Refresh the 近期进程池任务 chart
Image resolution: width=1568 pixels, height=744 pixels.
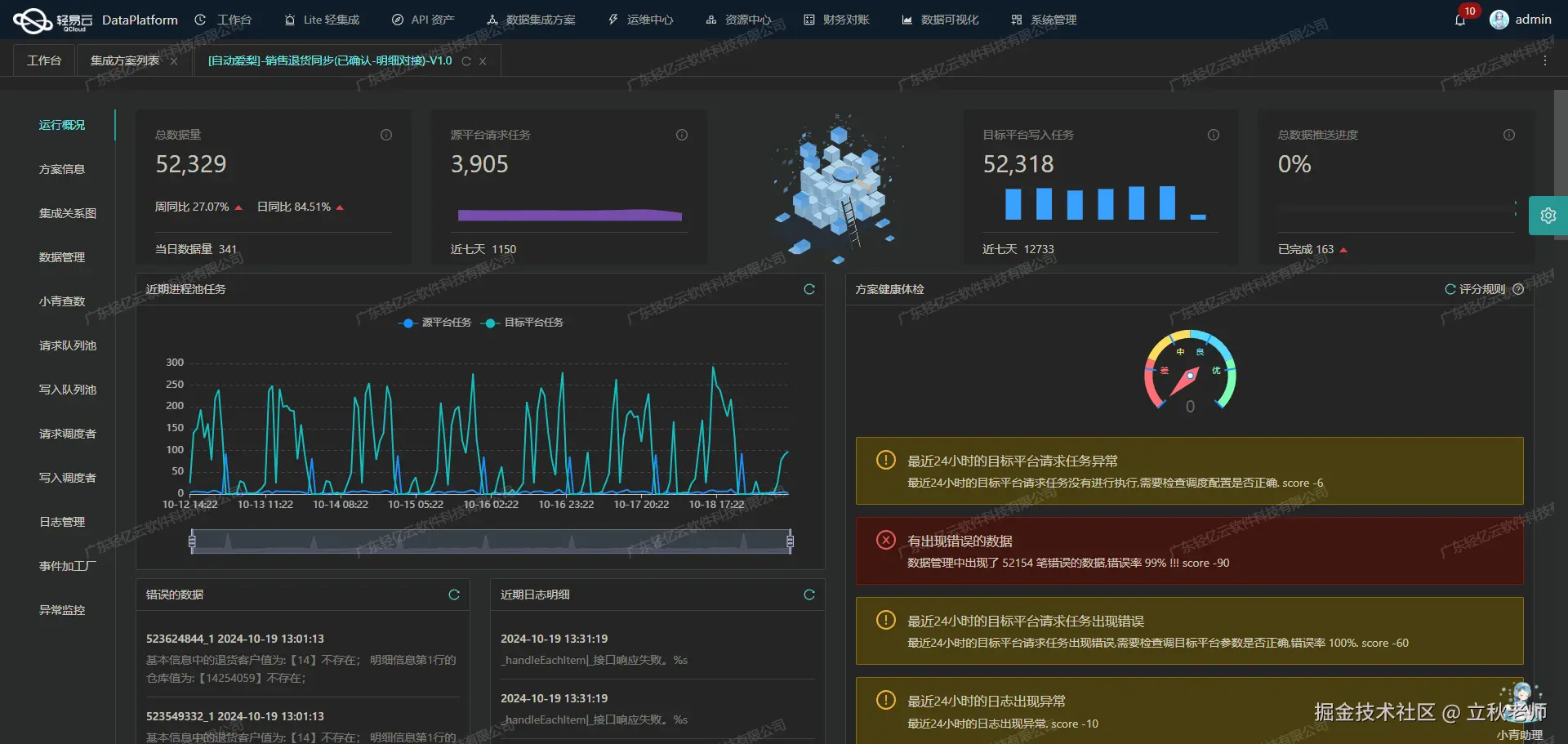pos(809,289)
